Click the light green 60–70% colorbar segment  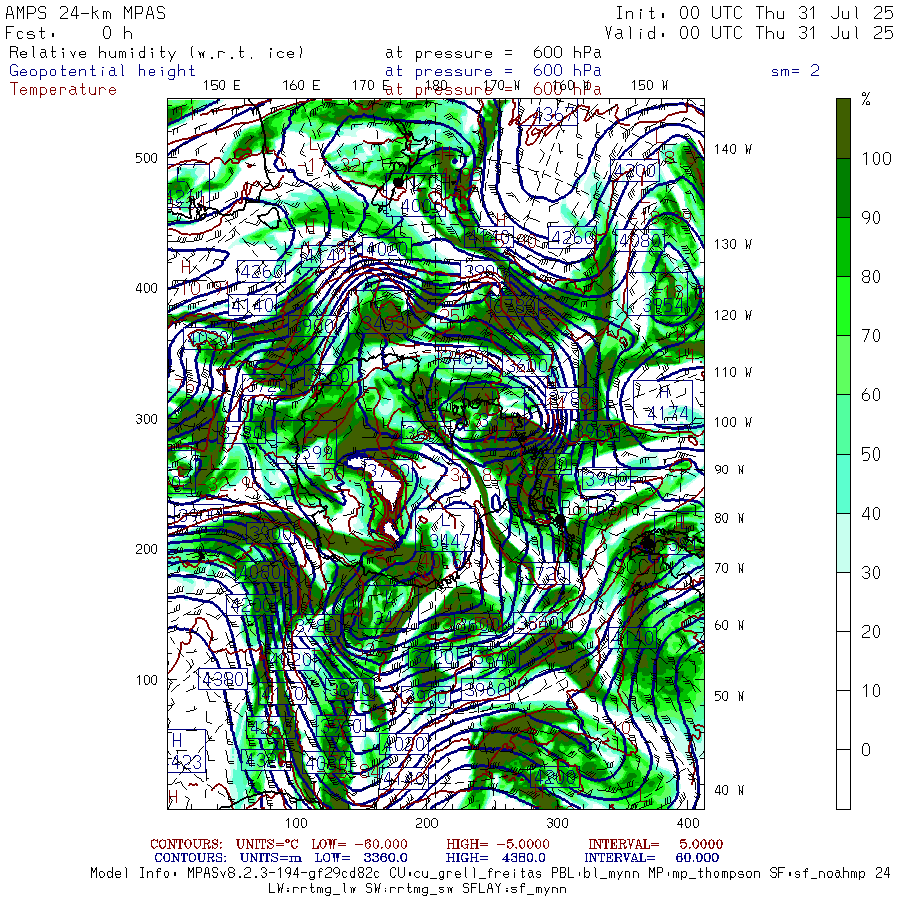843,365
